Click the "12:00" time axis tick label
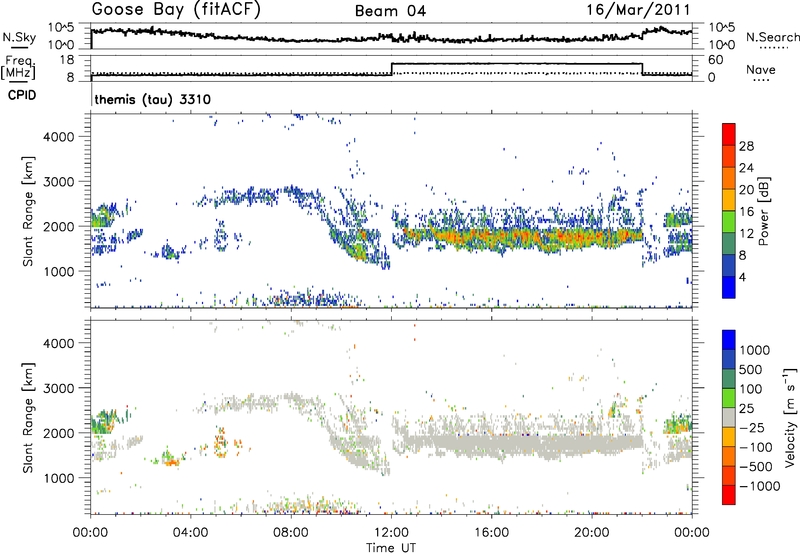This screenshot has height=554, width=800. pyautogui.click(x=391, y=533)
